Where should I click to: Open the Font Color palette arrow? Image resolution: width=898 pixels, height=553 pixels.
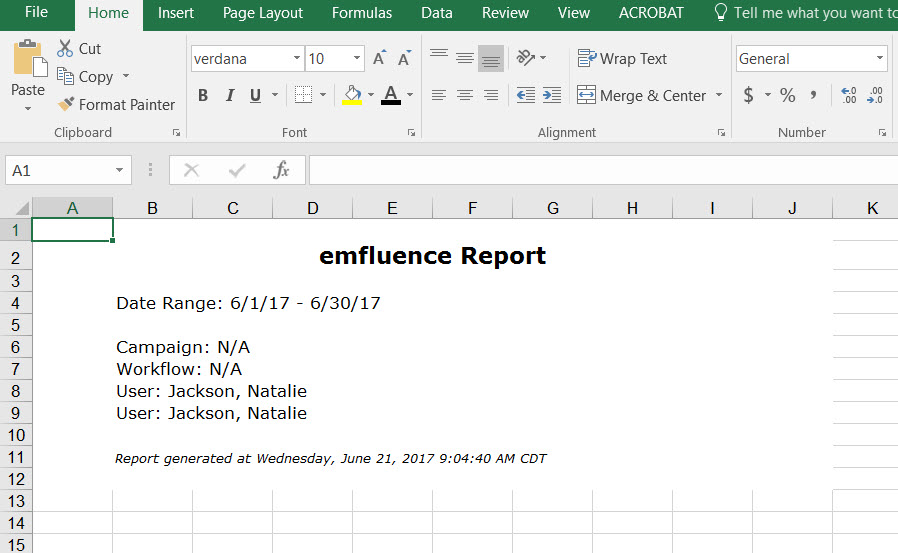coord(410,95)
